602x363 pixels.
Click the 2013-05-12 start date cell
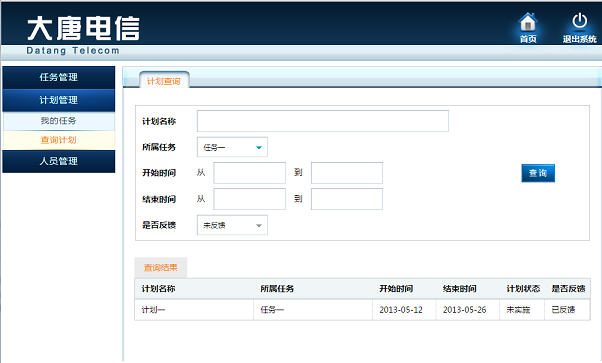pyautogui.click(x=404, y=310)
